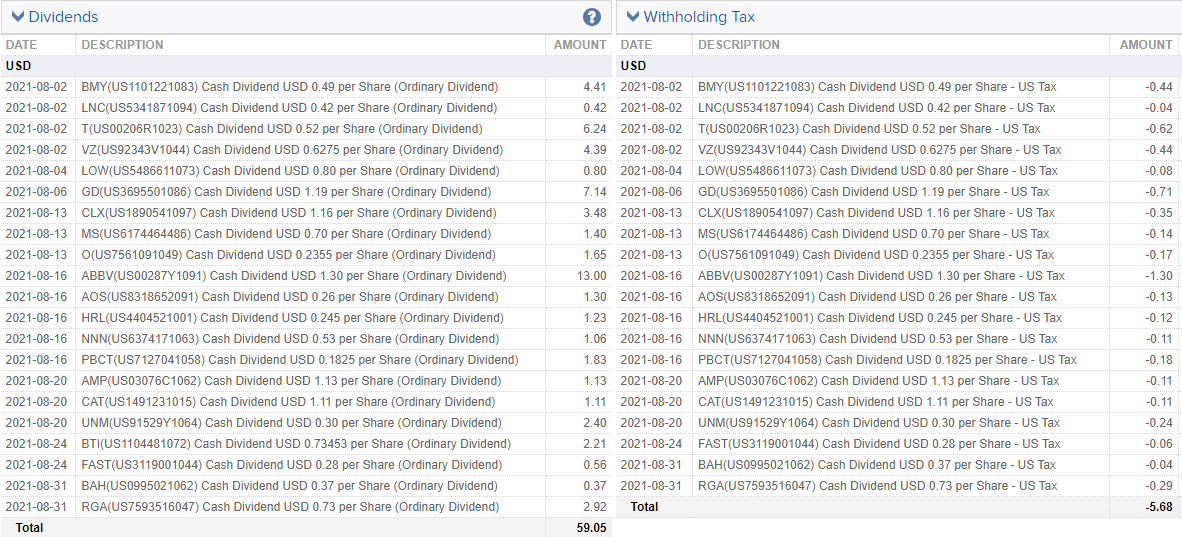Select the AMP Ordinary Dividend description
Image resolution: width=1182 pixels, height=537 pixels.
click(x=291, y=382)
